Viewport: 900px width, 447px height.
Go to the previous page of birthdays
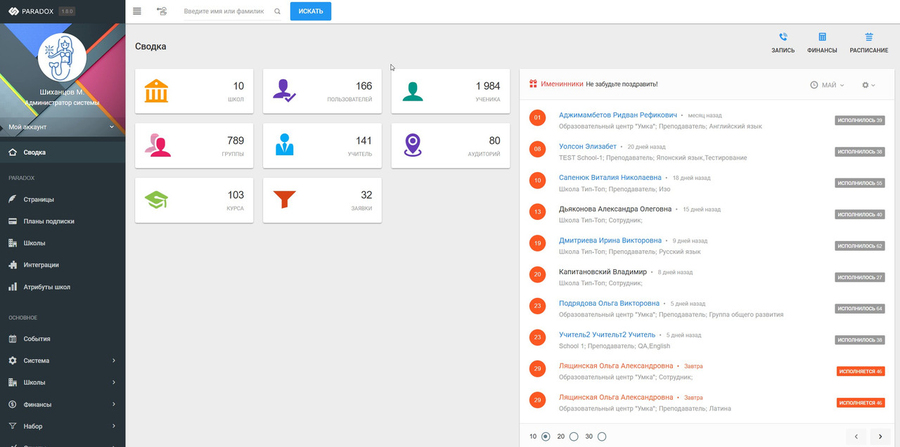[856, 437]
